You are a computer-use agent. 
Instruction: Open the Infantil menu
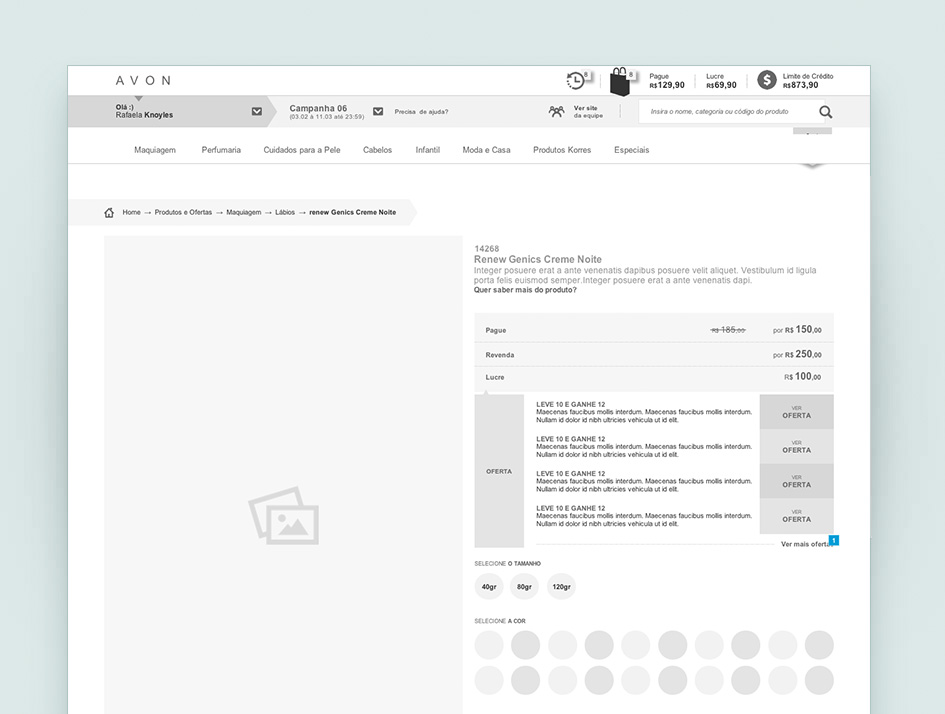tap(427, 150)
